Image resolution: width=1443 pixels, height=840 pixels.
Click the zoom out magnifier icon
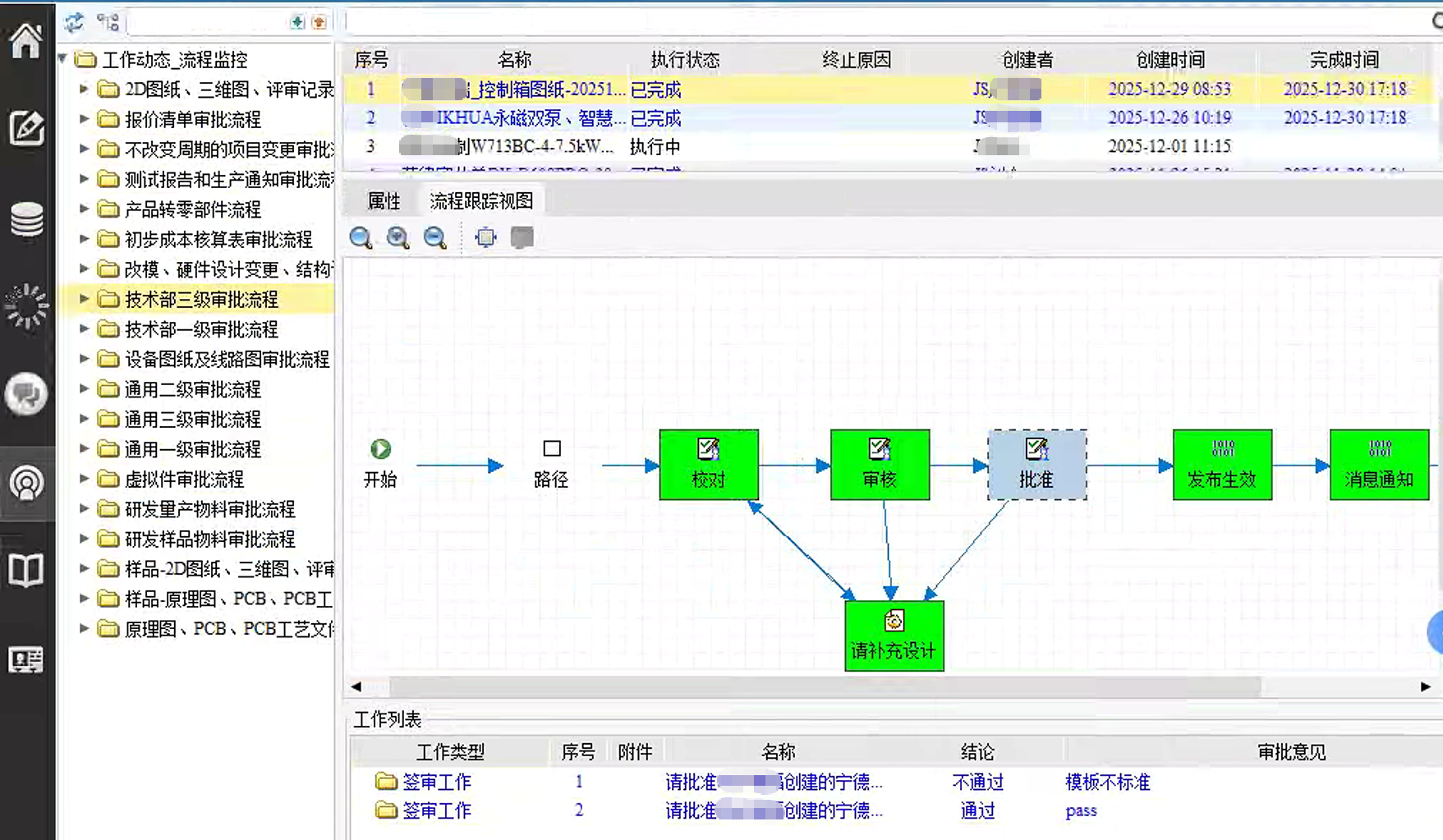[435, 238]
